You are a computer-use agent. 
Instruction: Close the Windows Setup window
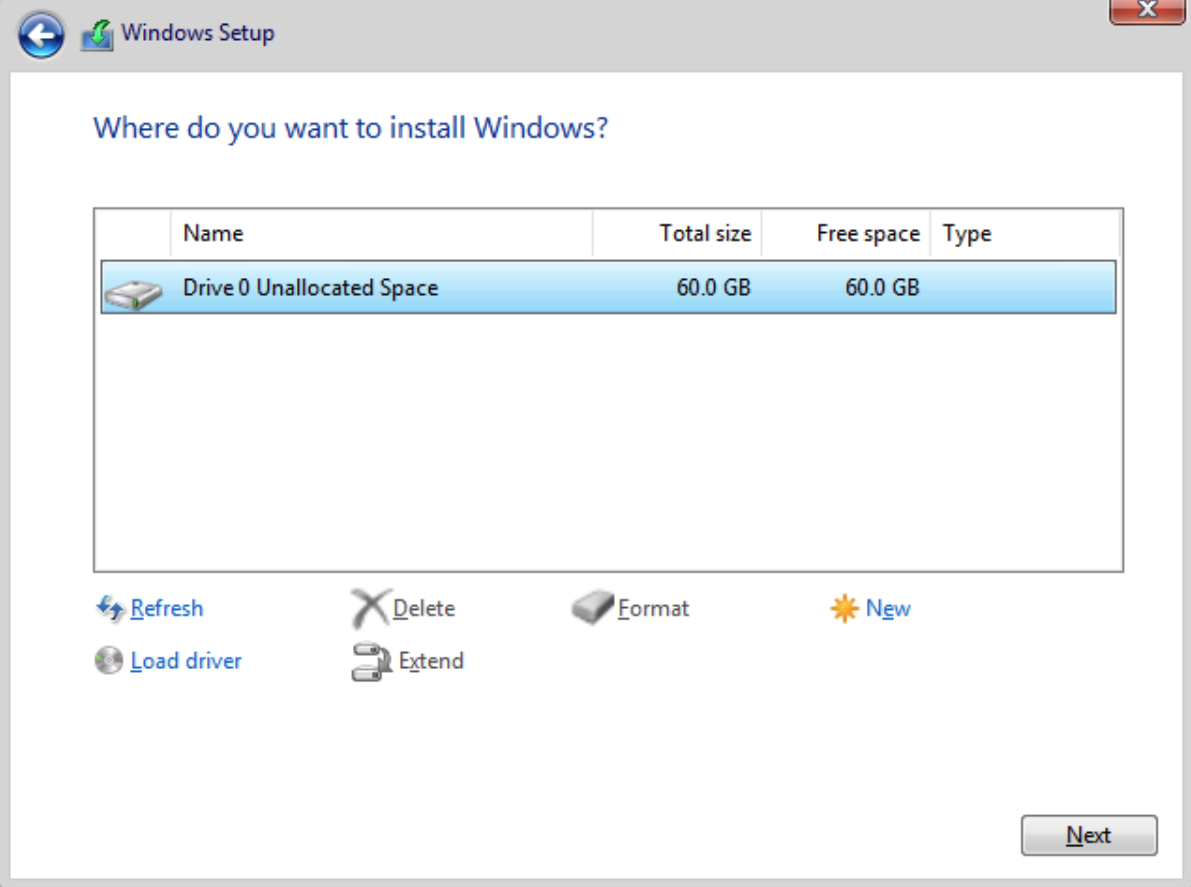pos(1147,10)
